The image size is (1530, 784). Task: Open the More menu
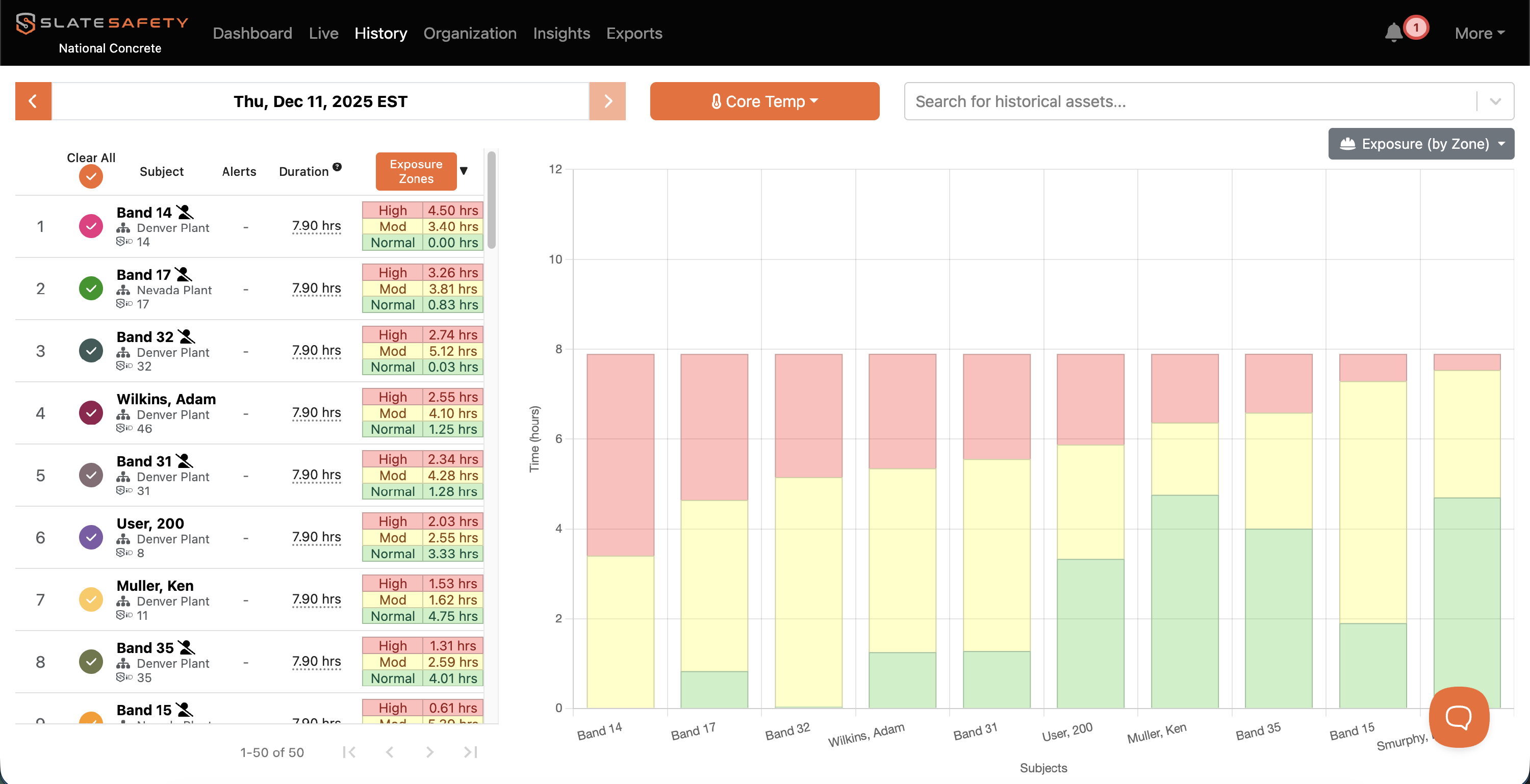1478,33
